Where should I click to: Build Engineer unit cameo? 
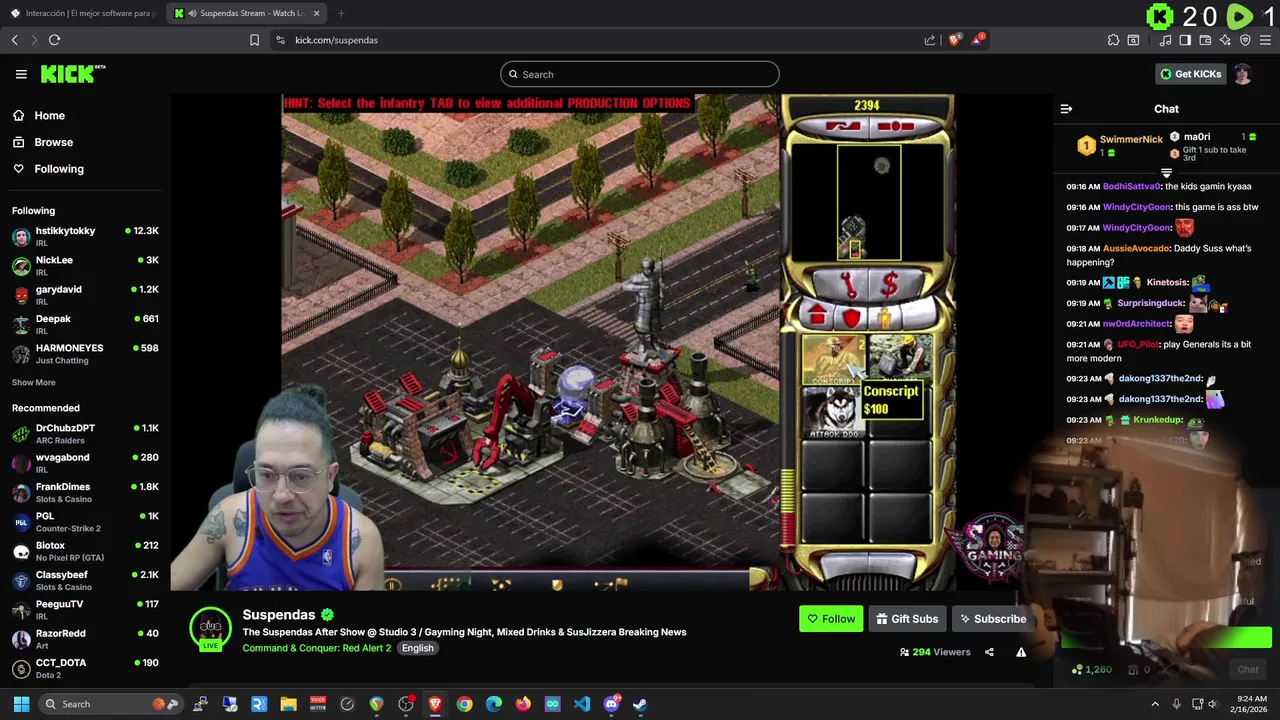click(x=900, y=358)
